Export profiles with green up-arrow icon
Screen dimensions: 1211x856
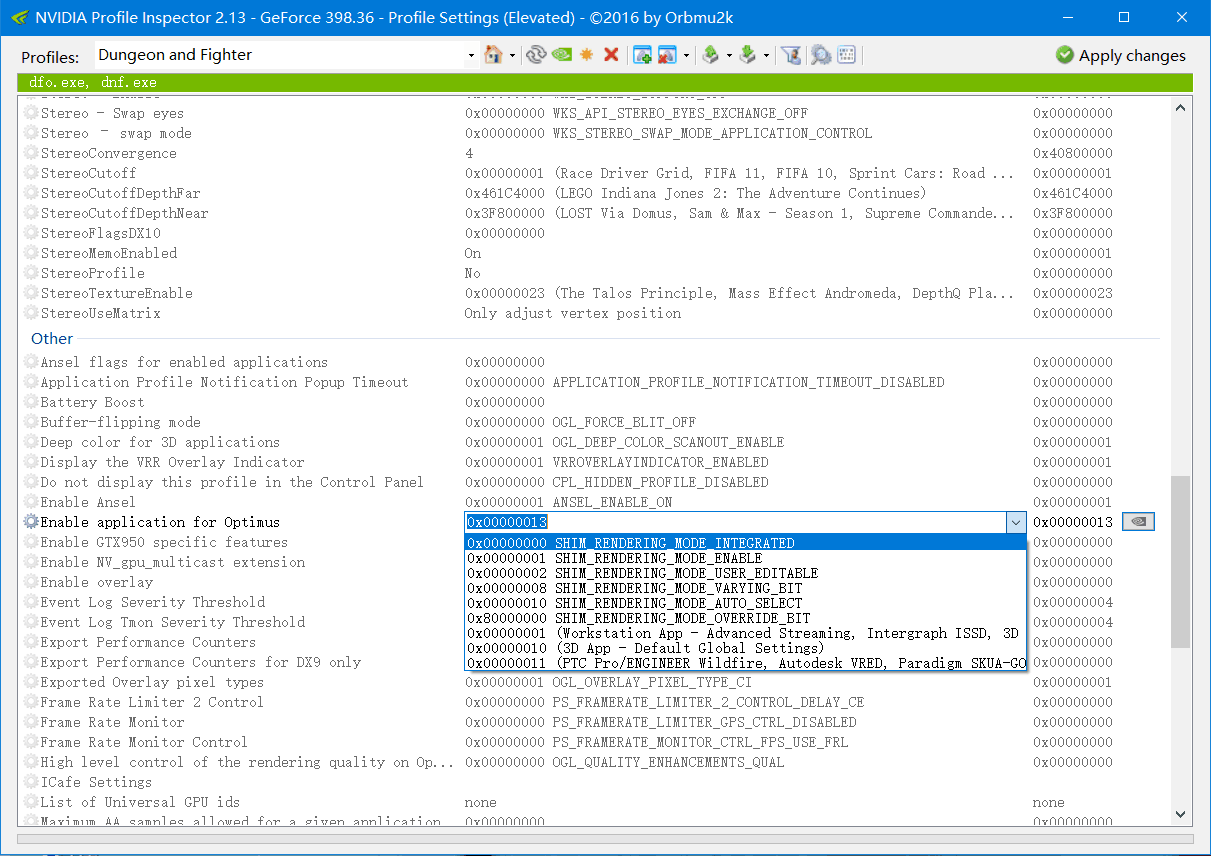[x=711, y=55]
